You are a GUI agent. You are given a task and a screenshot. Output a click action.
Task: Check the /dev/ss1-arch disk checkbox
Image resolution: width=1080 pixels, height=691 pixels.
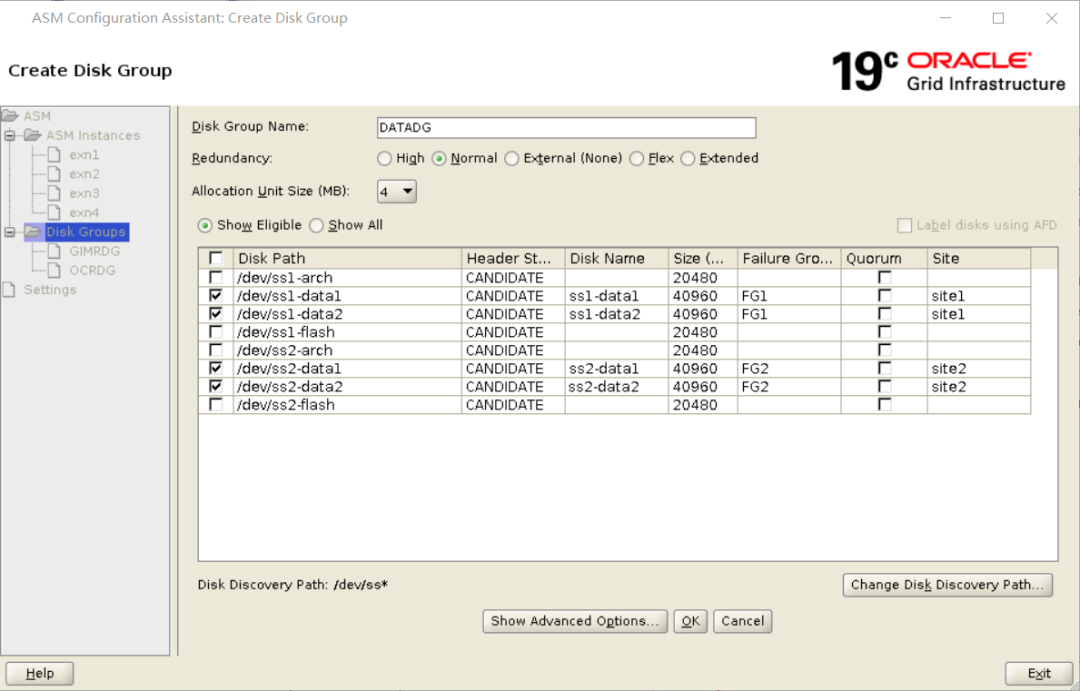(x=216, y=277)
